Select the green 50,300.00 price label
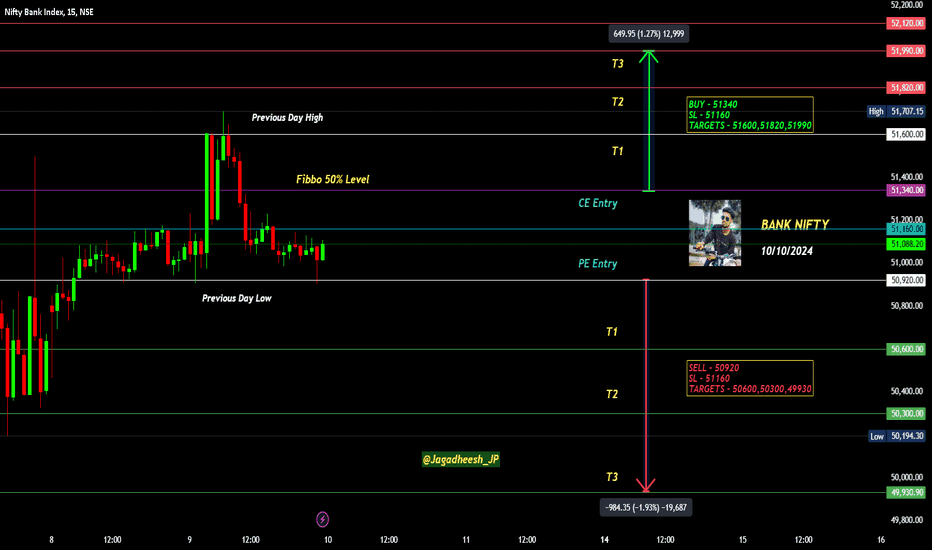The width and height of the screenshot is (932, 550). [906, 413]
